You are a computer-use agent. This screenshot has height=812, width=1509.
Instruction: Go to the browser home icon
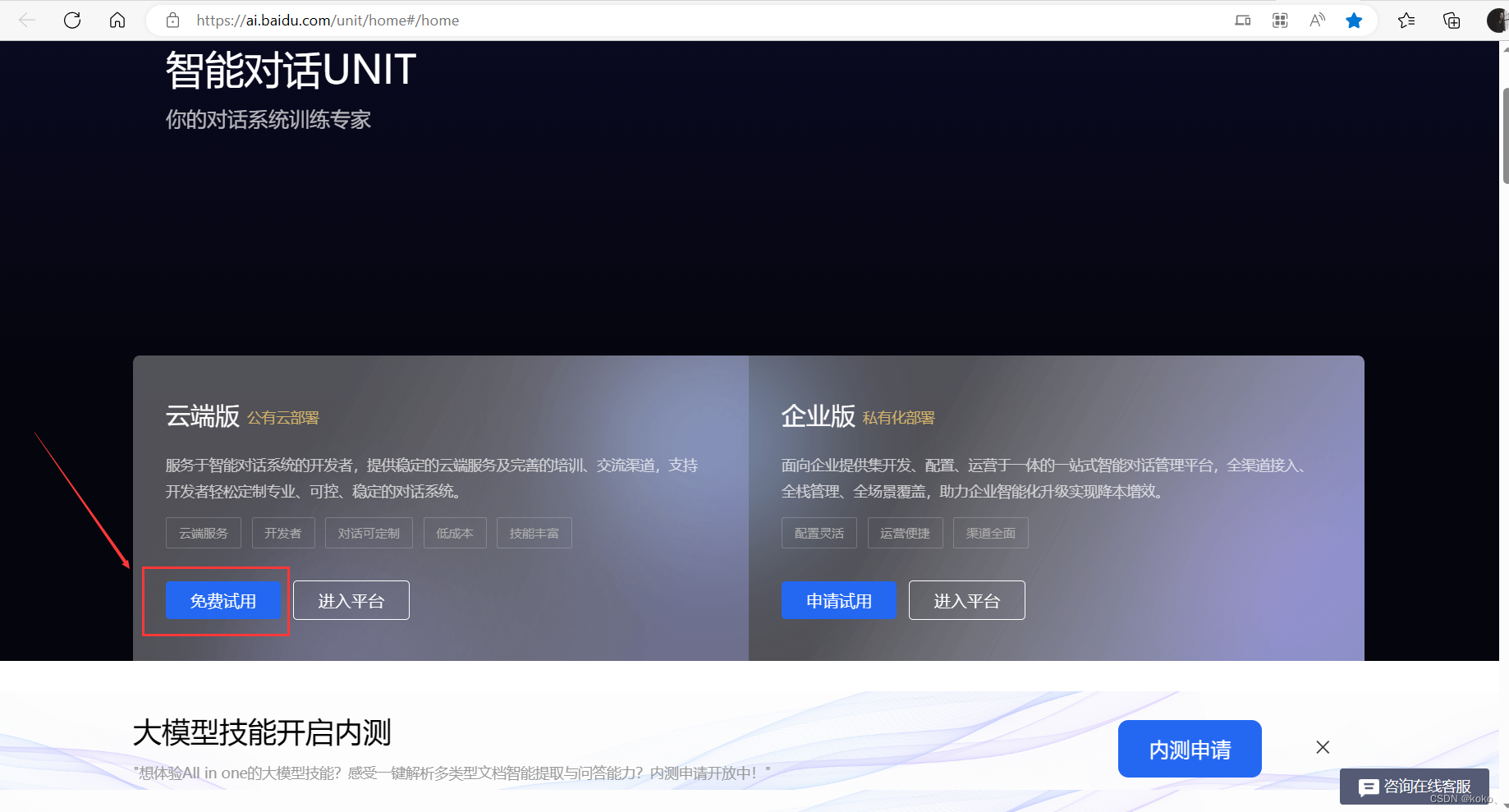click(117, 21)
